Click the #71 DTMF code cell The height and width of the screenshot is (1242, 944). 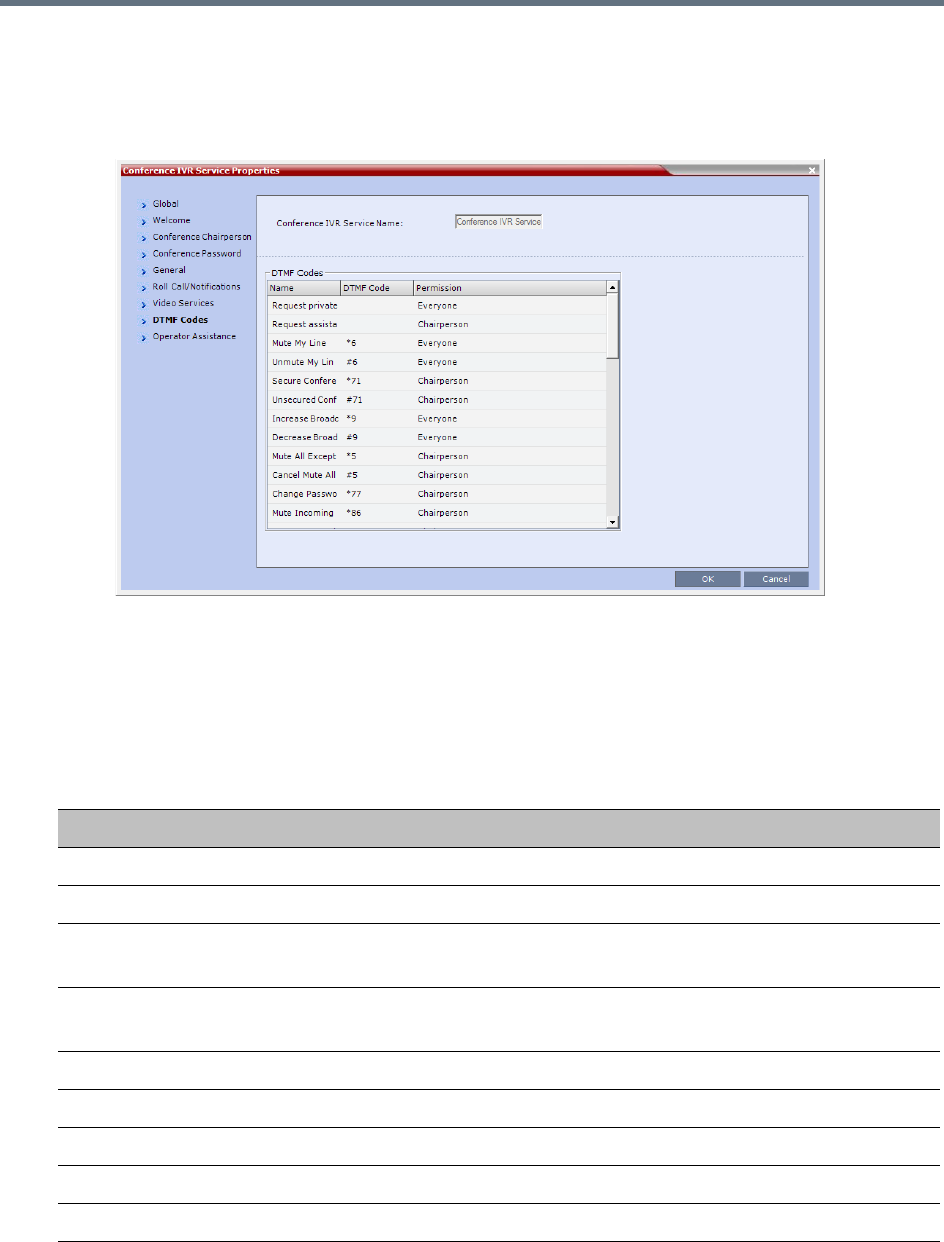pos(377,400)
